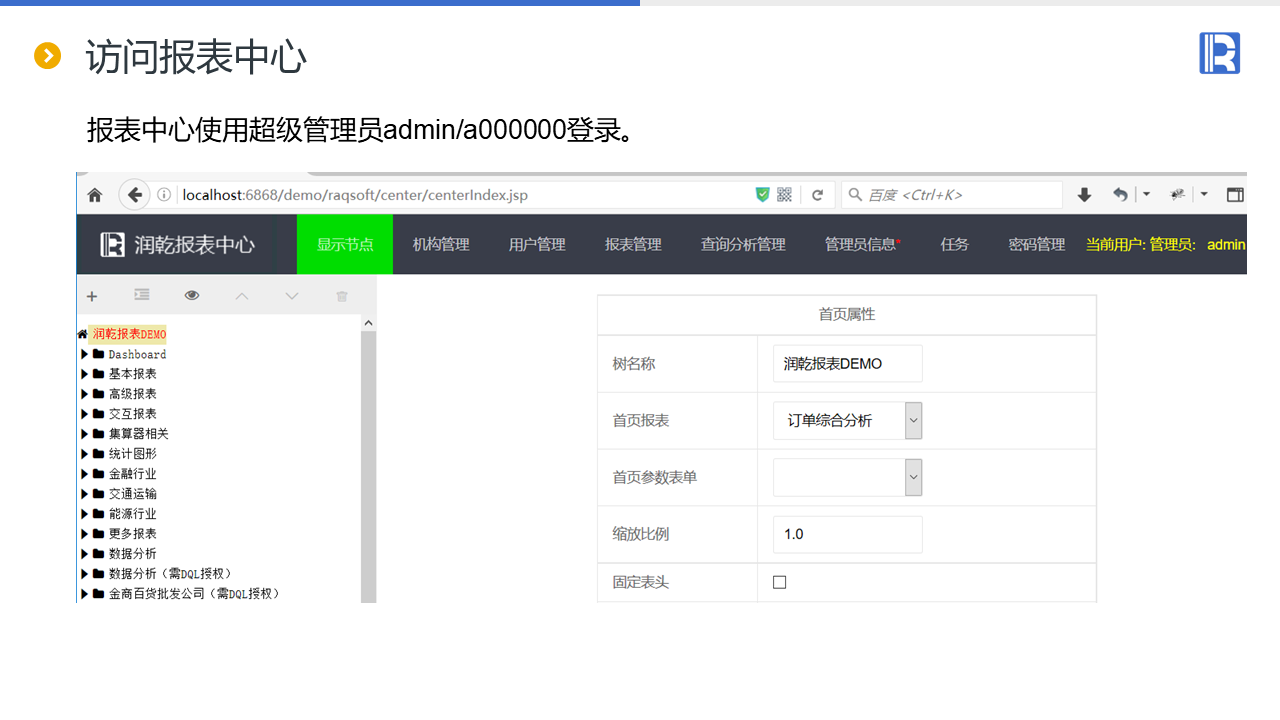Expand the 金商百货批发公司 tree node
Screen dimensions: 1280x720
pos(84,594)
